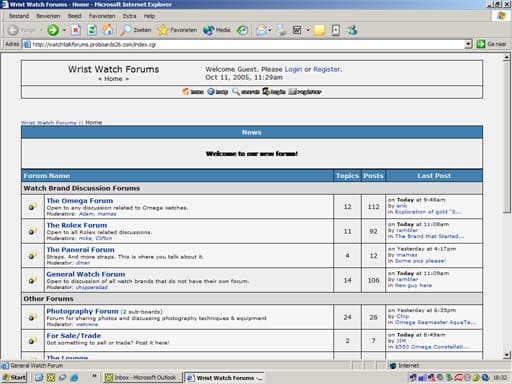512x384 pixels.
Task: Click the forum register icon in navigation bar
Action: [x=305, y=92]
